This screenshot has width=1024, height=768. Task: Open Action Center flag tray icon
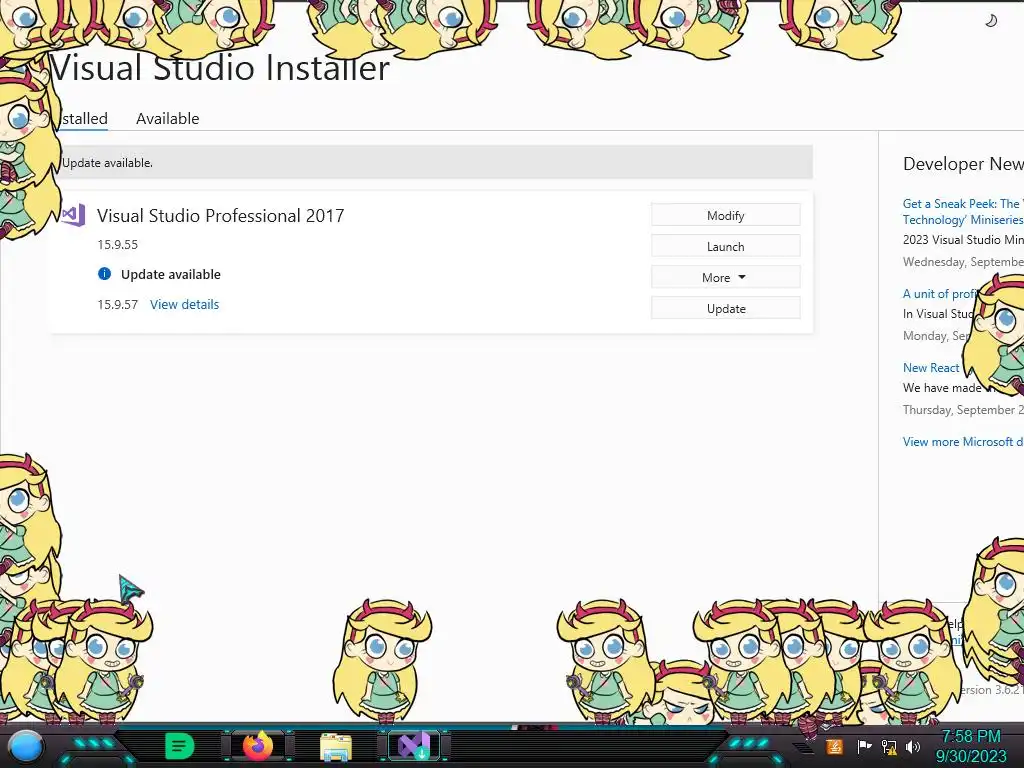[x=864, y=746]
